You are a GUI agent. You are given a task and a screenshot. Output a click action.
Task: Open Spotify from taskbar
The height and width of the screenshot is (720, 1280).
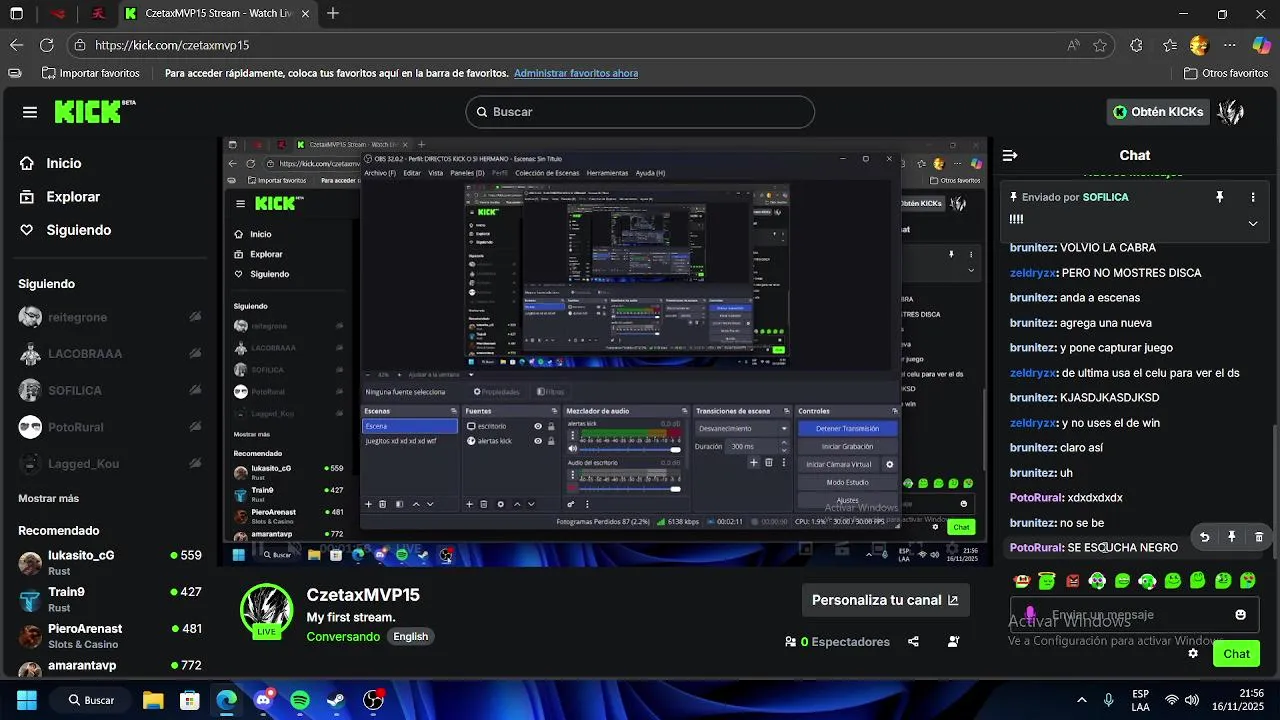click(300, 700)
